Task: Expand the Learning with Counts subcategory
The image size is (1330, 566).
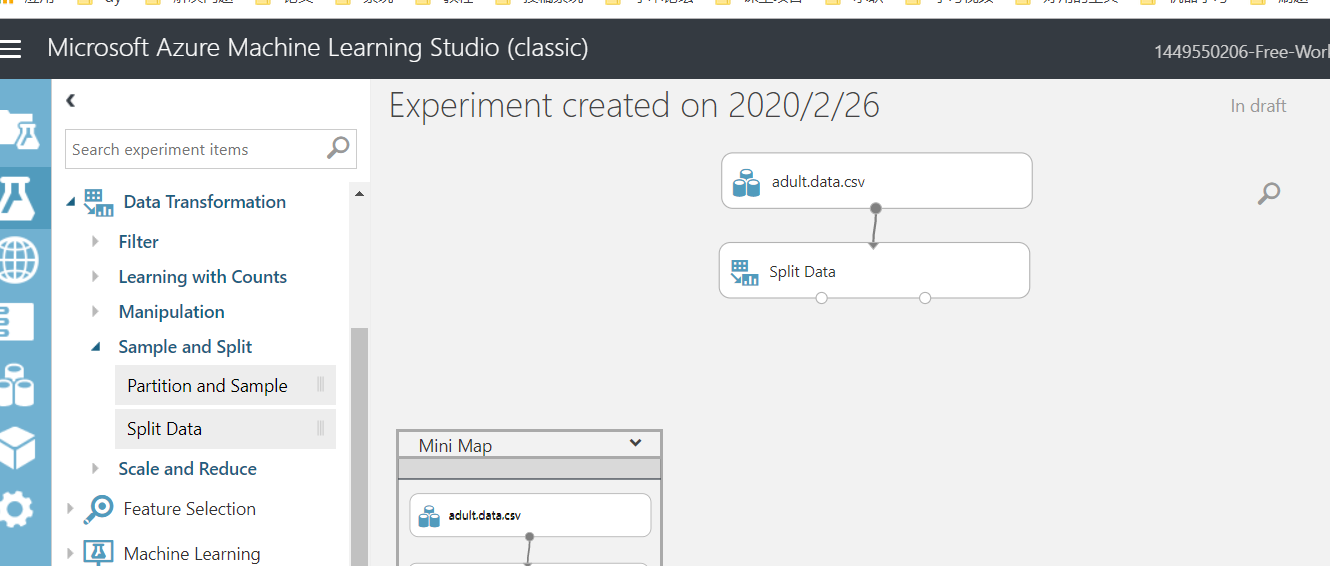Action: [x=95, y=276]
